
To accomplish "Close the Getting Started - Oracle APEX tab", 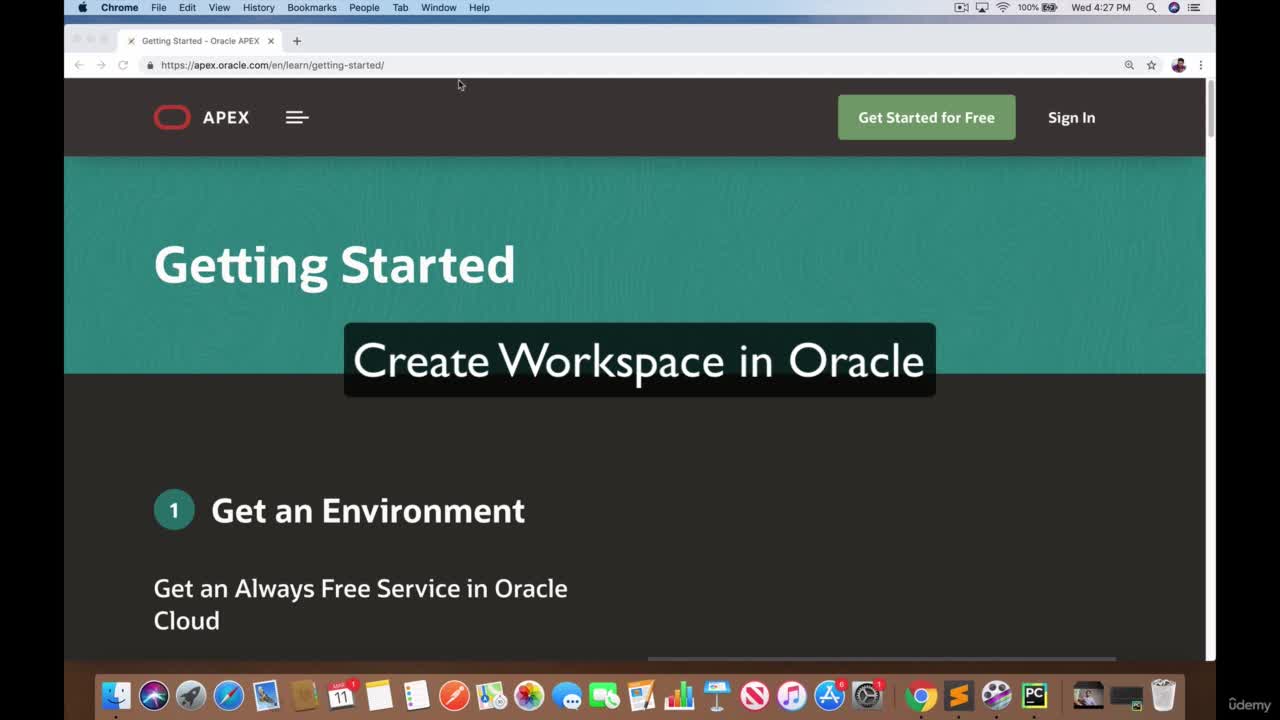I will [270, 41].
